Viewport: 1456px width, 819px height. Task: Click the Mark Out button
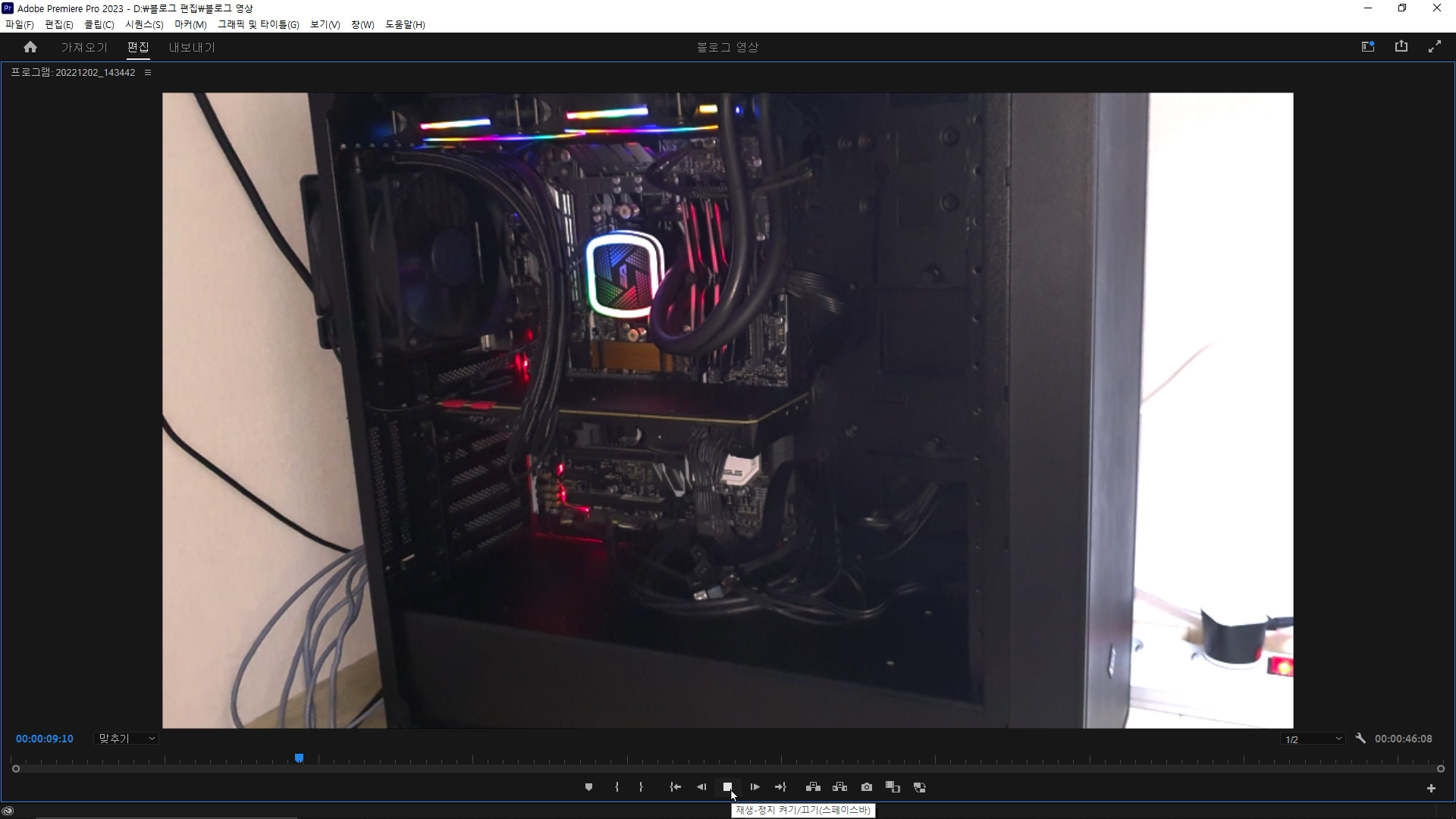point(641,787)
